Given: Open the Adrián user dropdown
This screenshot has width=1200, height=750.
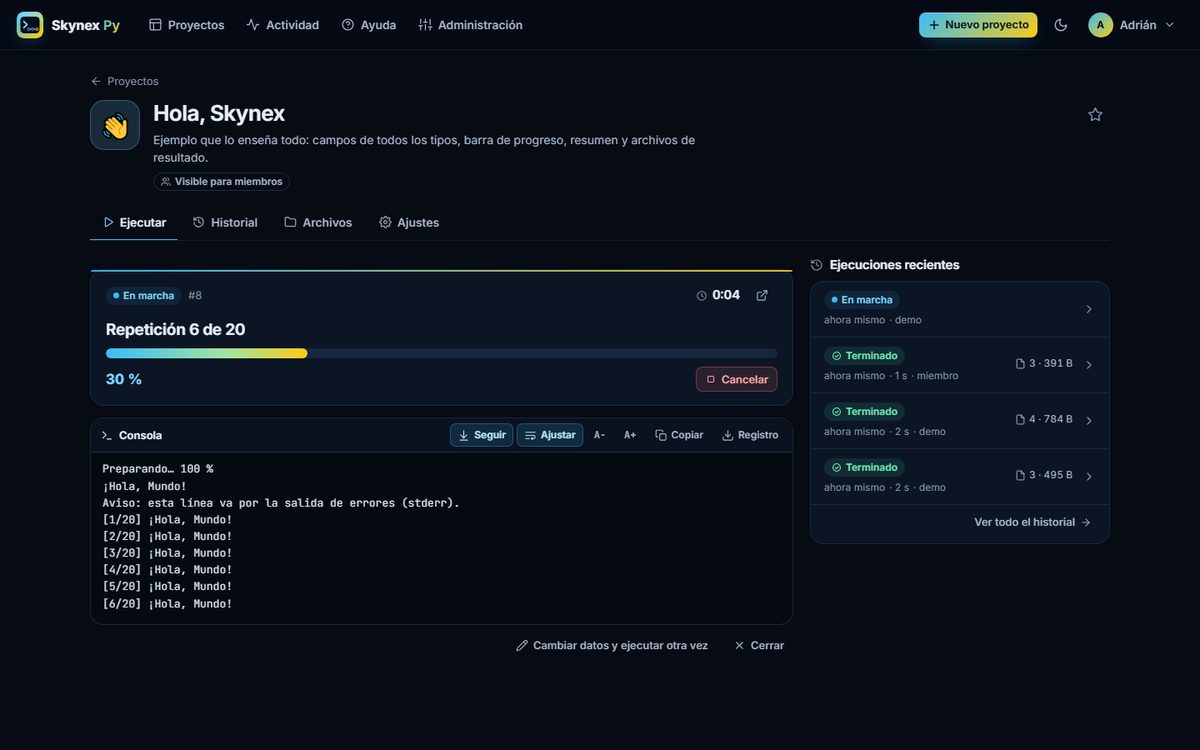Looking at the screenshot, I should coord(1132,25).
